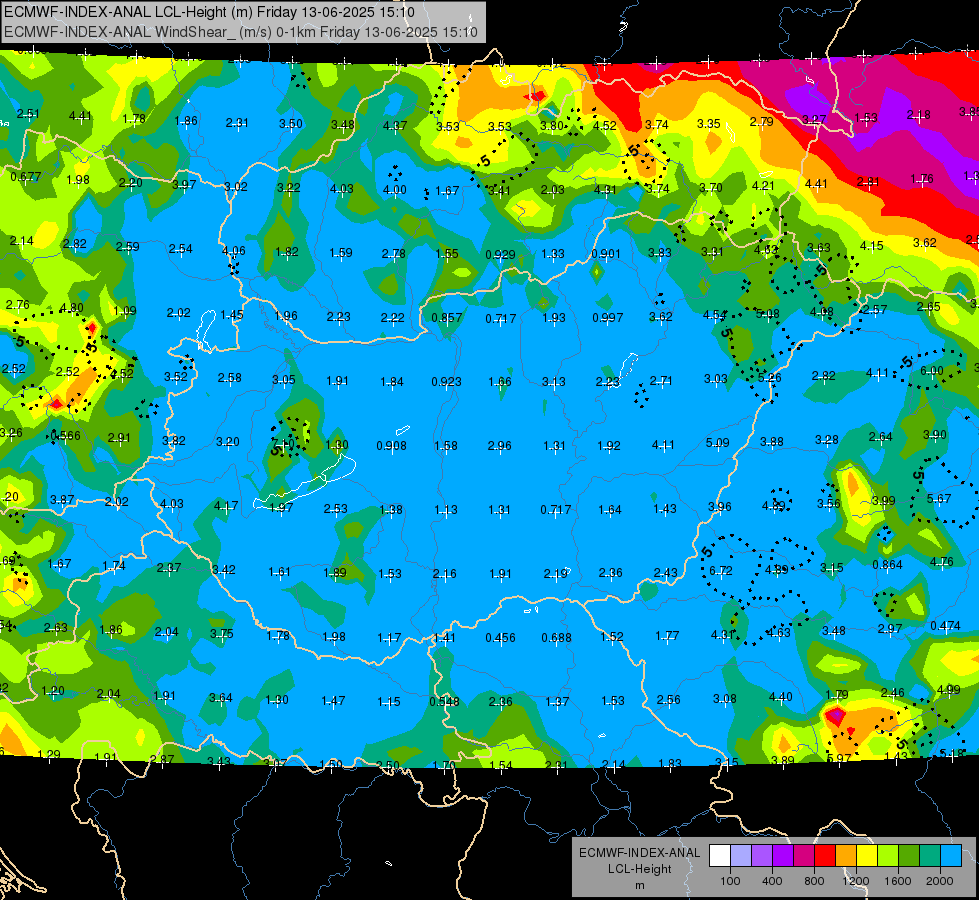Viewport: 979px width, 900px height.
Task: Click the wind shear value 7.10
Action: (x=283, y=444)
